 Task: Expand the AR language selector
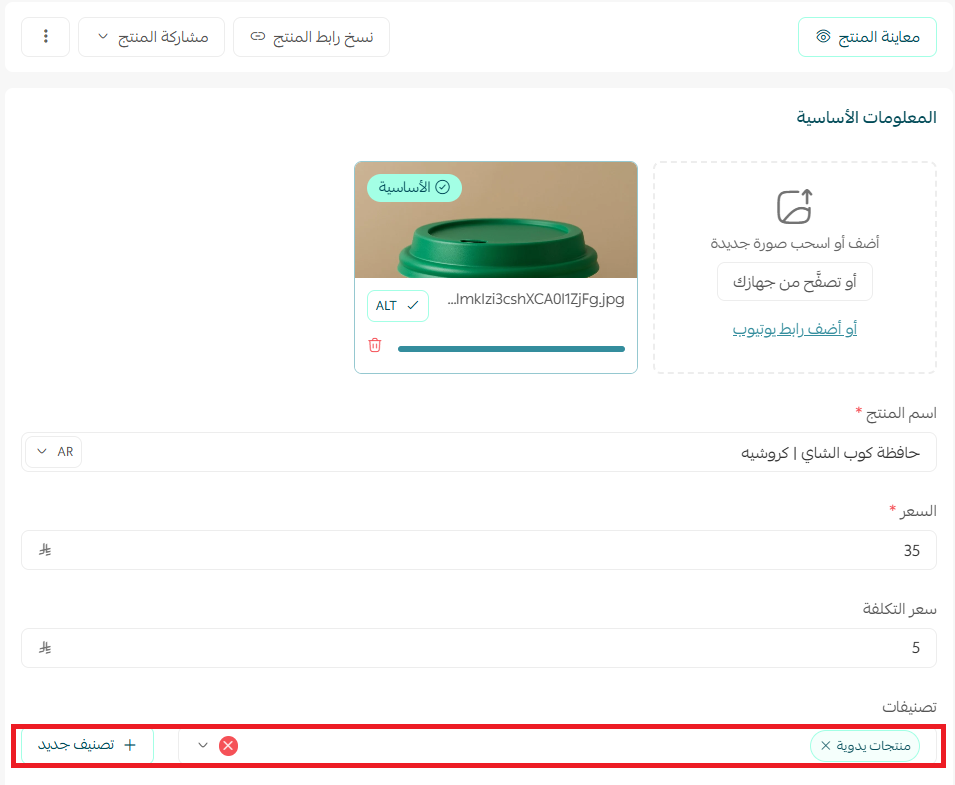coord(54,452)
